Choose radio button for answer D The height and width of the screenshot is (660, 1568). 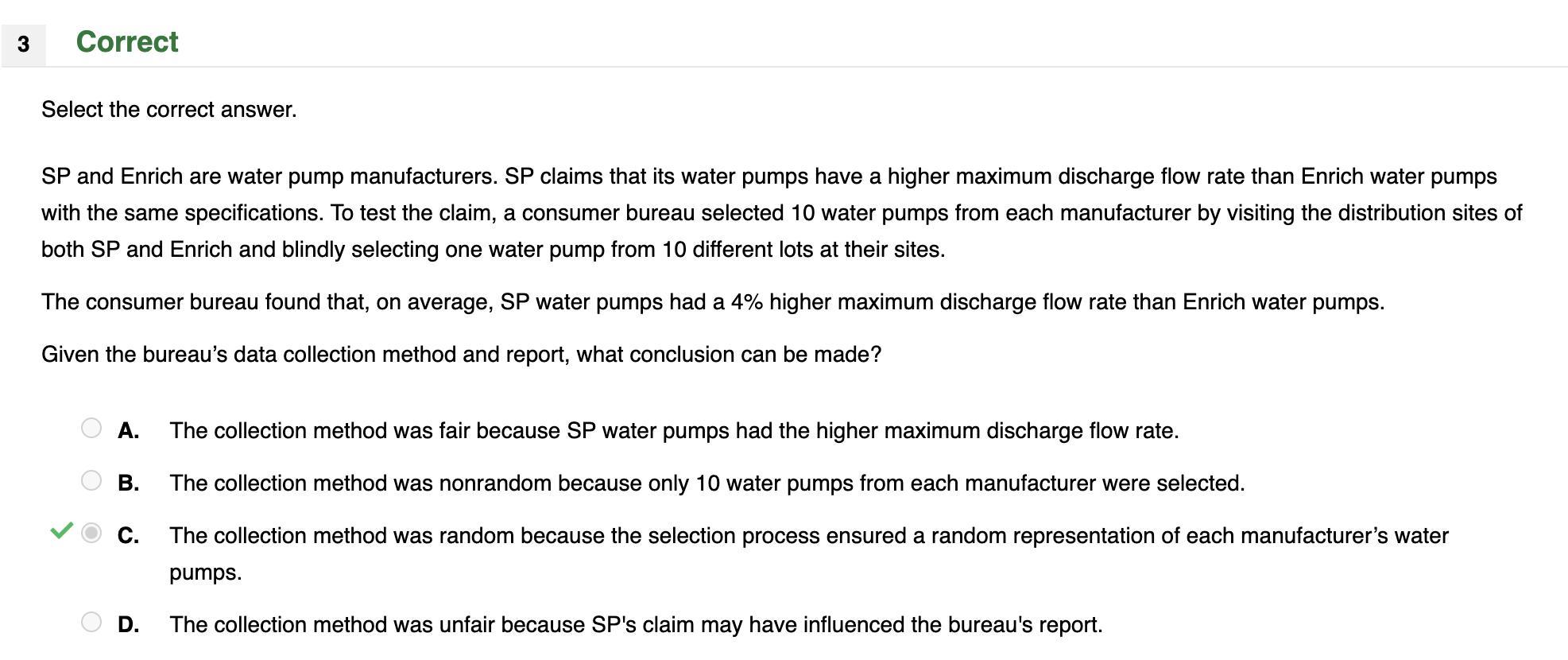coord(91,622)
